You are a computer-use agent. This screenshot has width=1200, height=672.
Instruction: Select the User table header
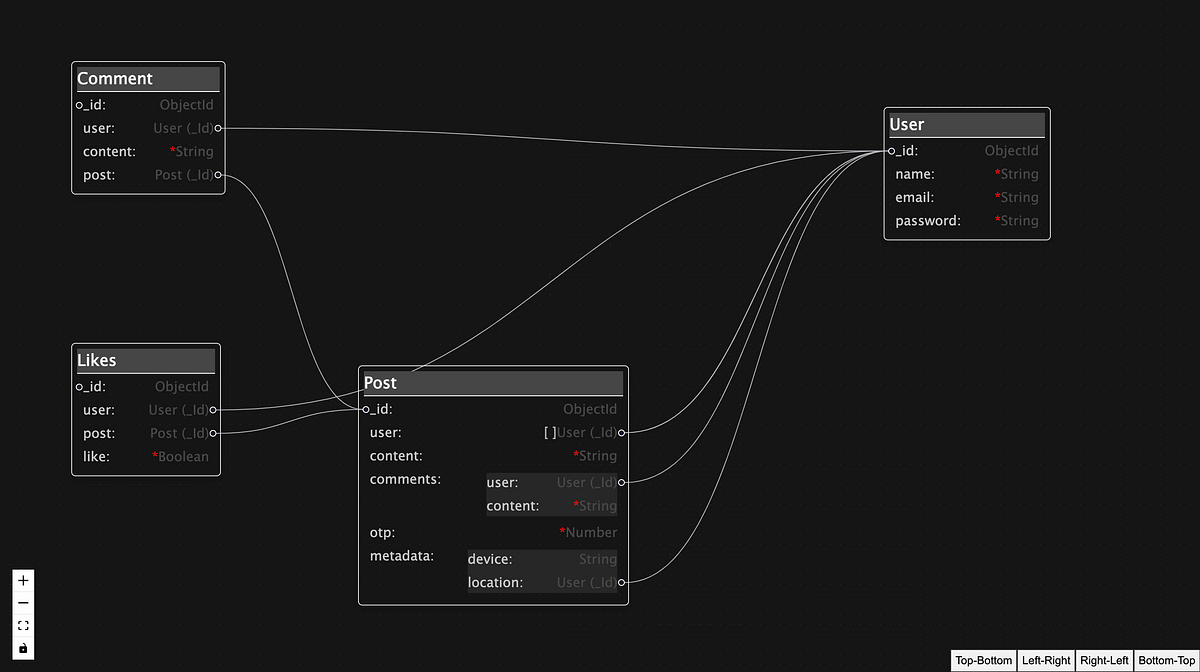pos(965,124)
